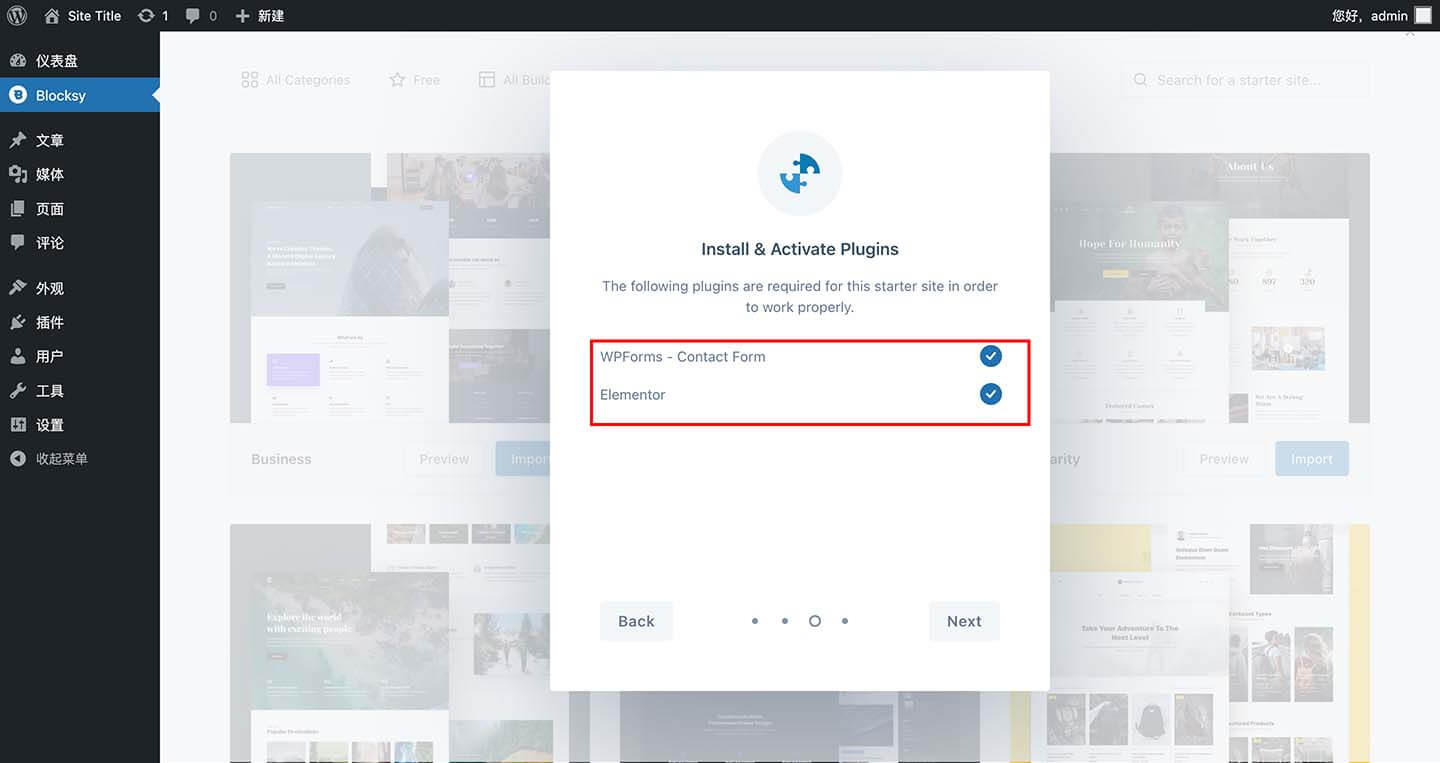Open the 您好, admin account menu

pos(1381,16)
